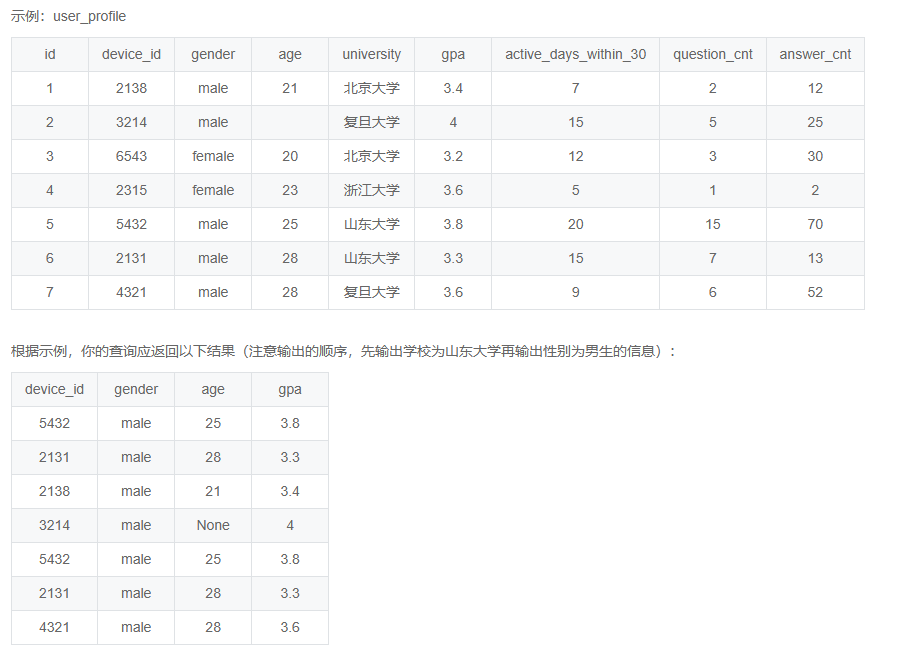Click the answer_cnt value '13'
The height and width of the screenshot is (663, 914).
coord(815,258)
